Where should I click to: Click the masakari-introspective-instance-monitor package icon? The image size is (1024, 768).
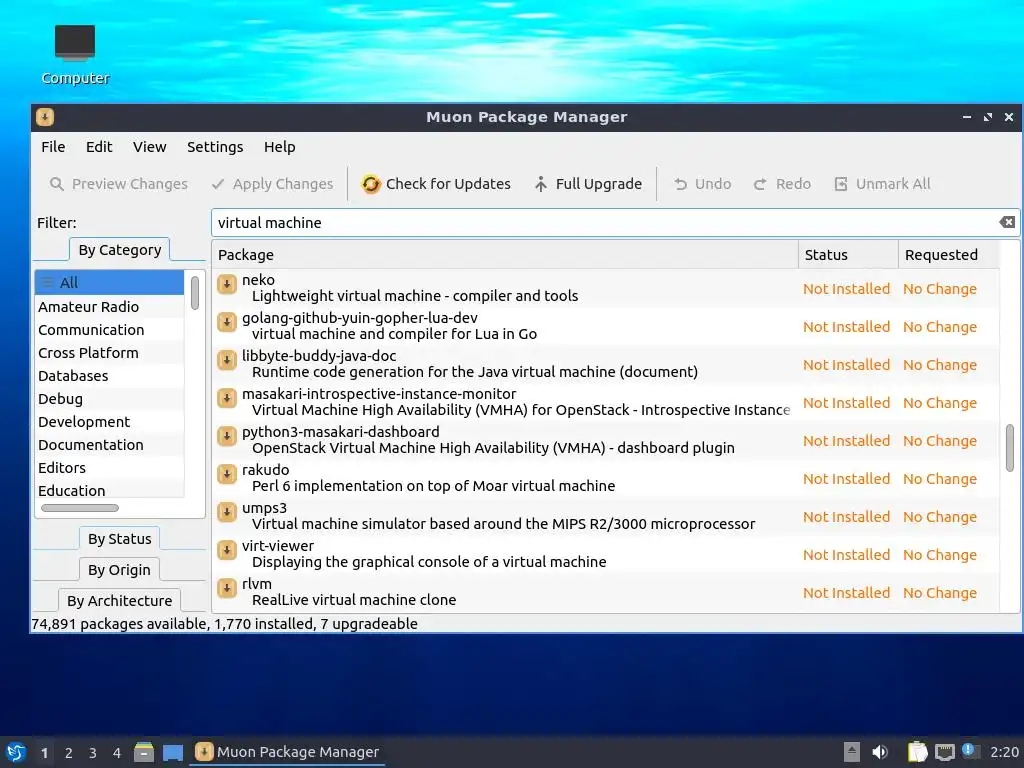pyautogui.click(x=227, y=398)
